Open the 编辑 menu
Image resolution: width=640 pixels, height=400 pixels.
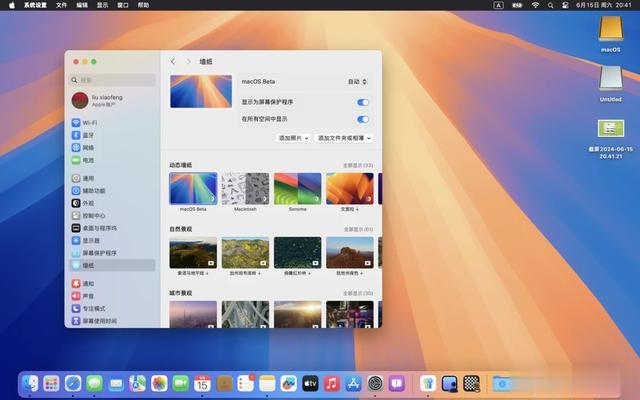82,5
